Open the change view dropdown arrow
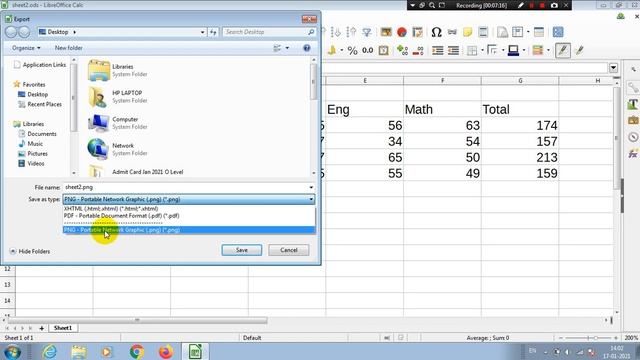The image size is (640, 360). click(x=287, y=48)
